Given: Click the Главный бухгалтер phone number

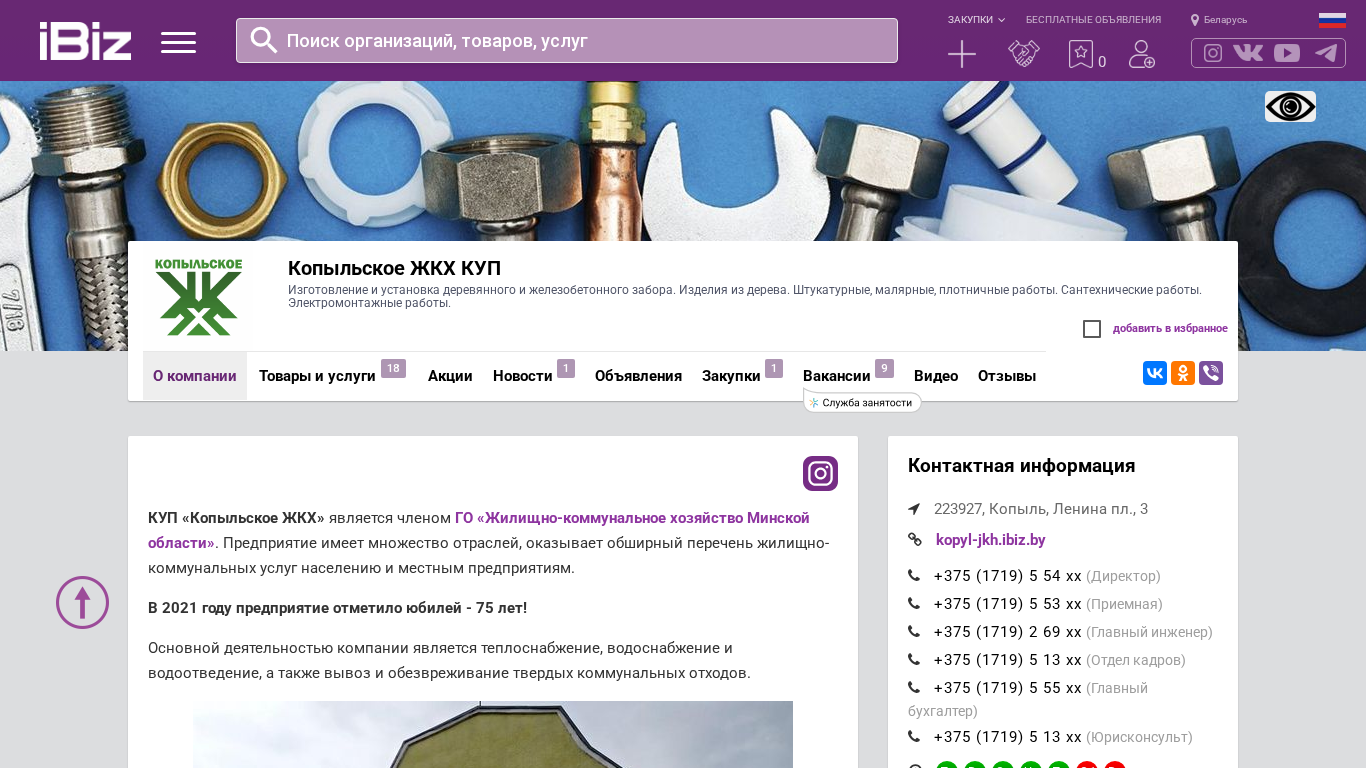Looking at the screenshot, I should coord(1008,688).
